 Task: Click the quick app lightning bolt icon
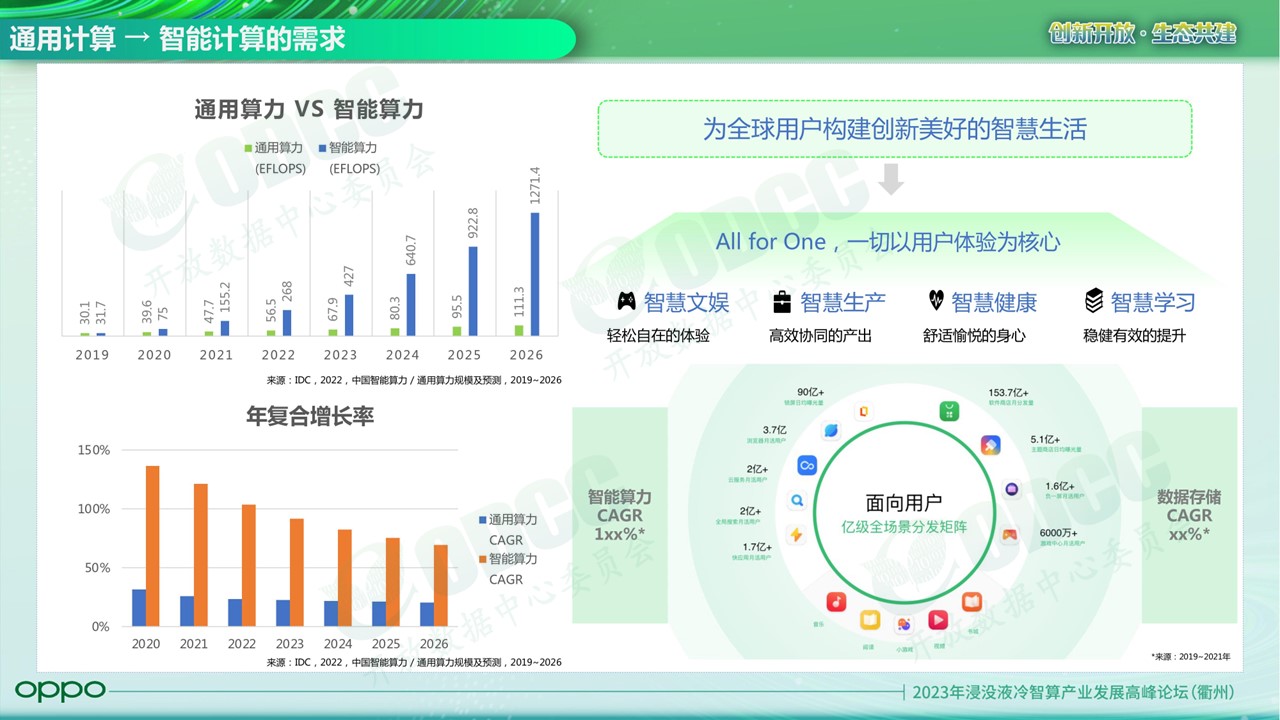(797, 535)
